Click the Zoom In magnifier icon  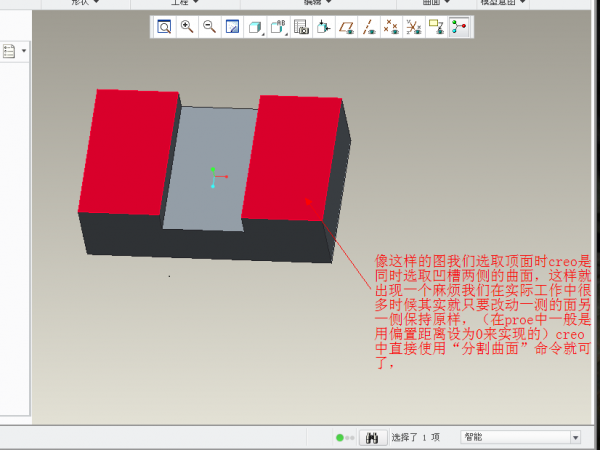[187, 28]
